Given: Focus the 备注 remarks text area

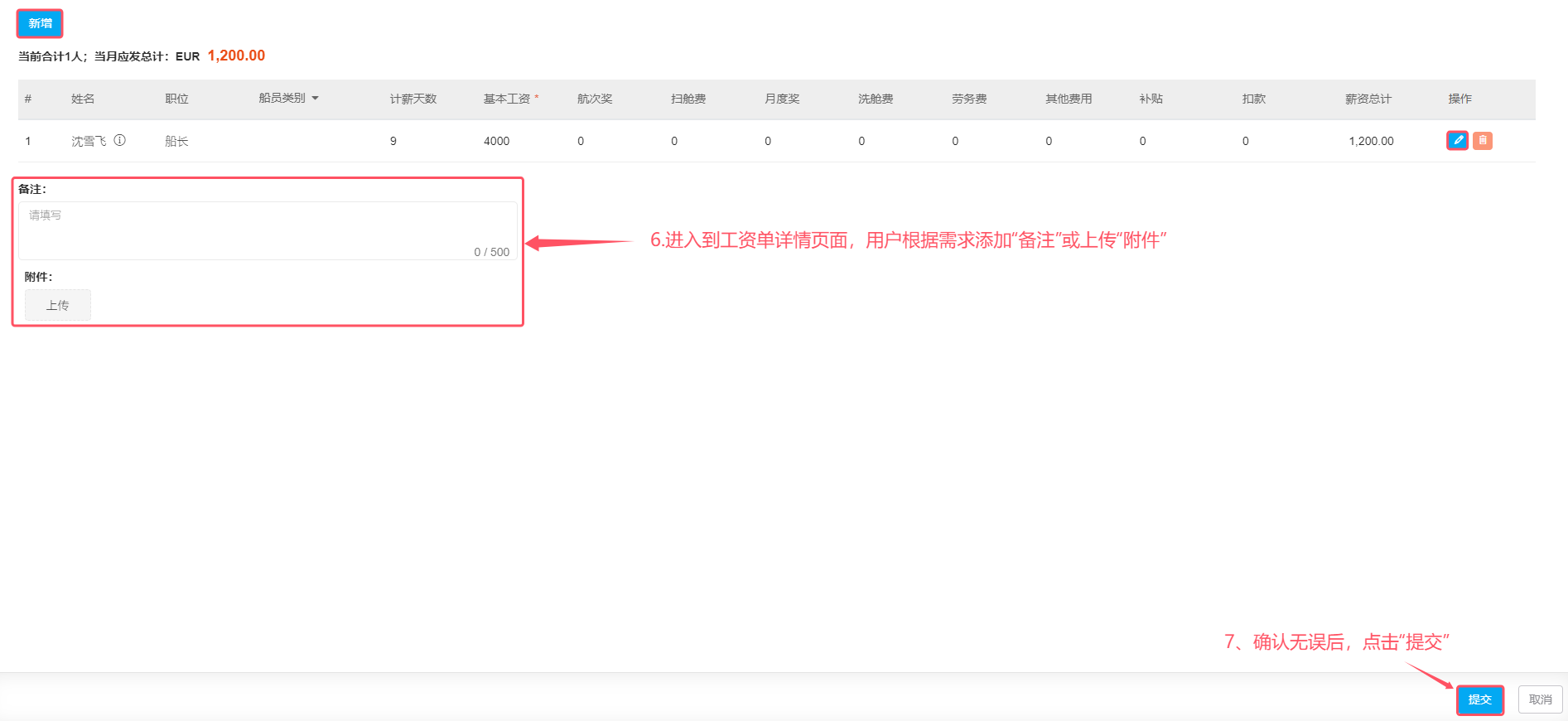Looking at the screenshot, I should point(268,231).
